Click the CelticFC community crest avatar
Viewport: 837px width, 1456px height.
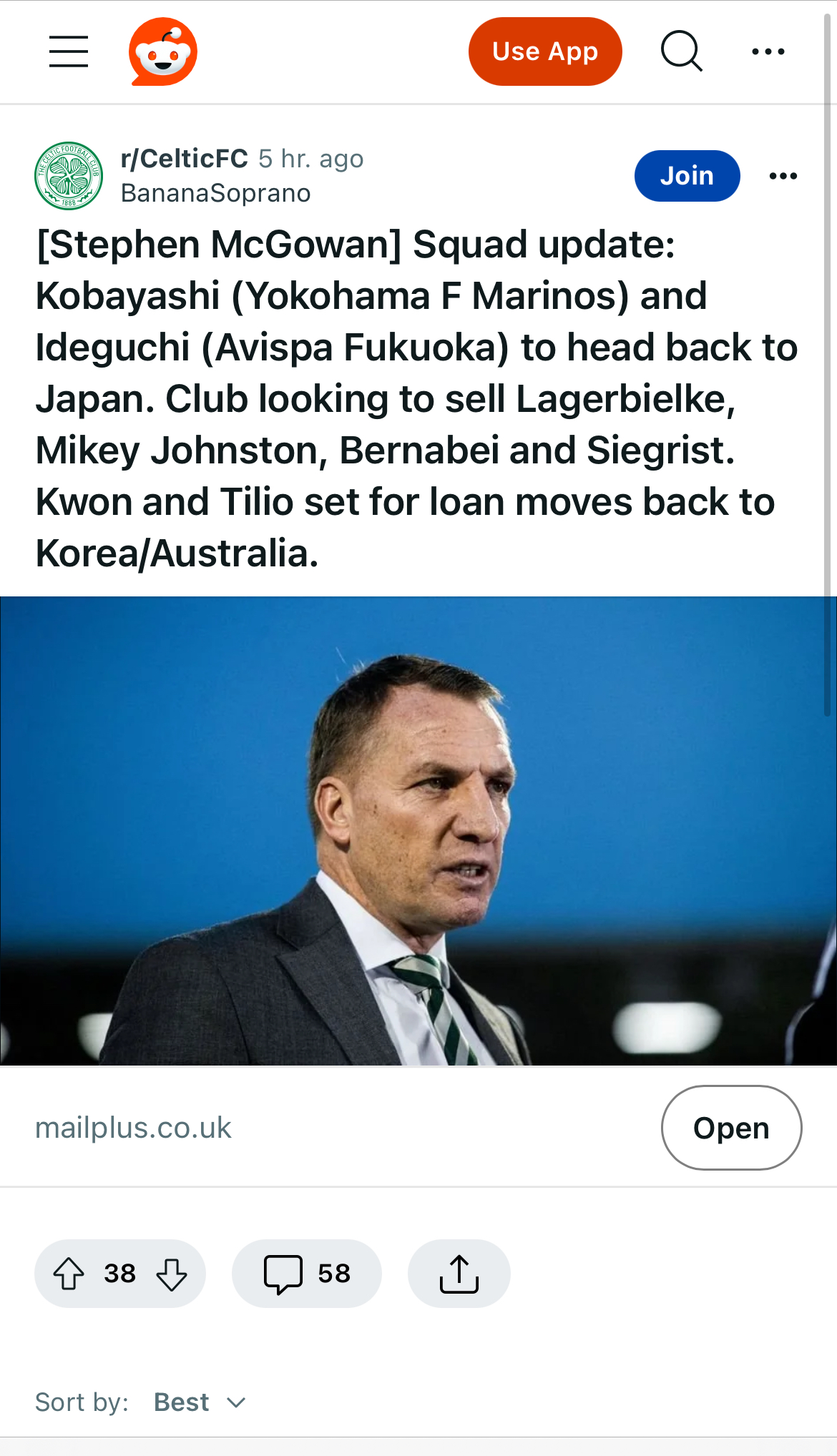[x=69, y=176]
